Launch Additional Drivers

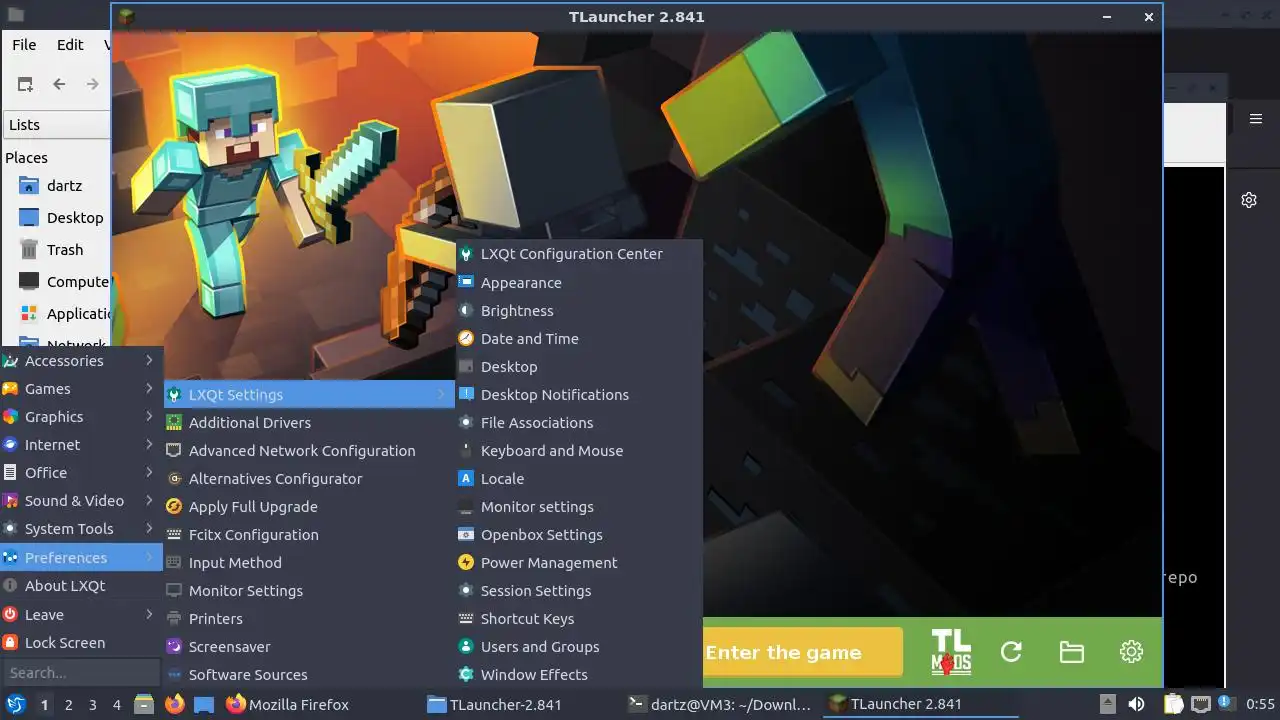point(309,422)
